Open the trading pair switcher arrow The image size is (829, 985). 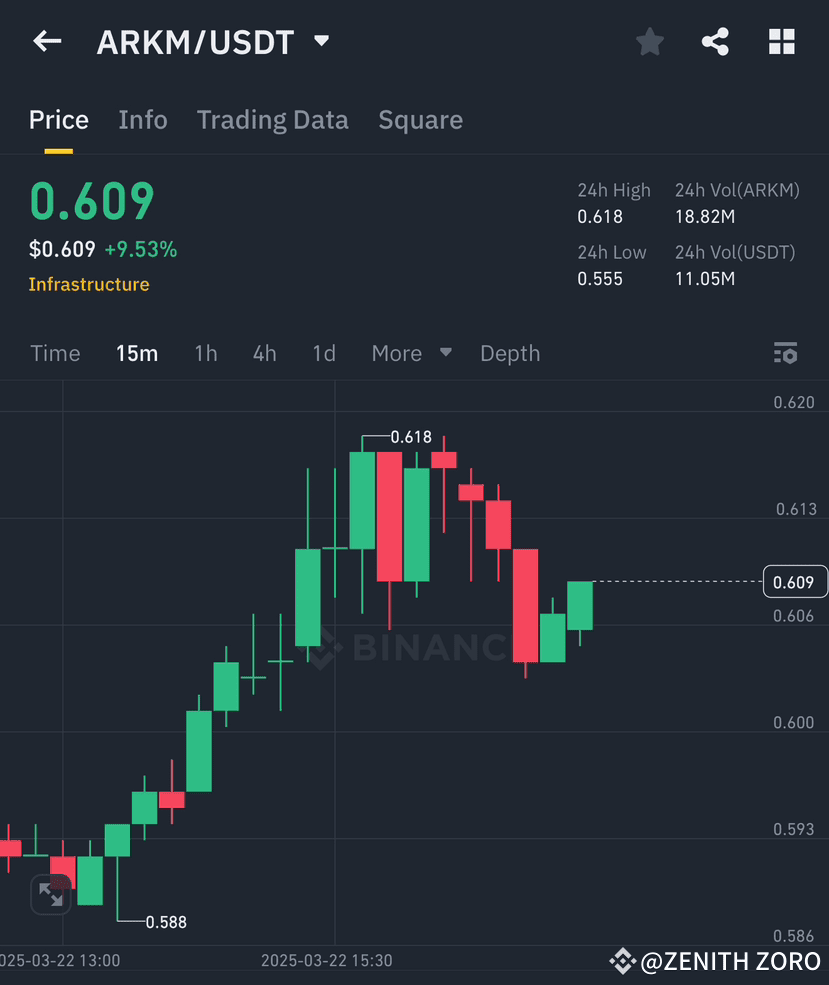[x=320, y=41]
